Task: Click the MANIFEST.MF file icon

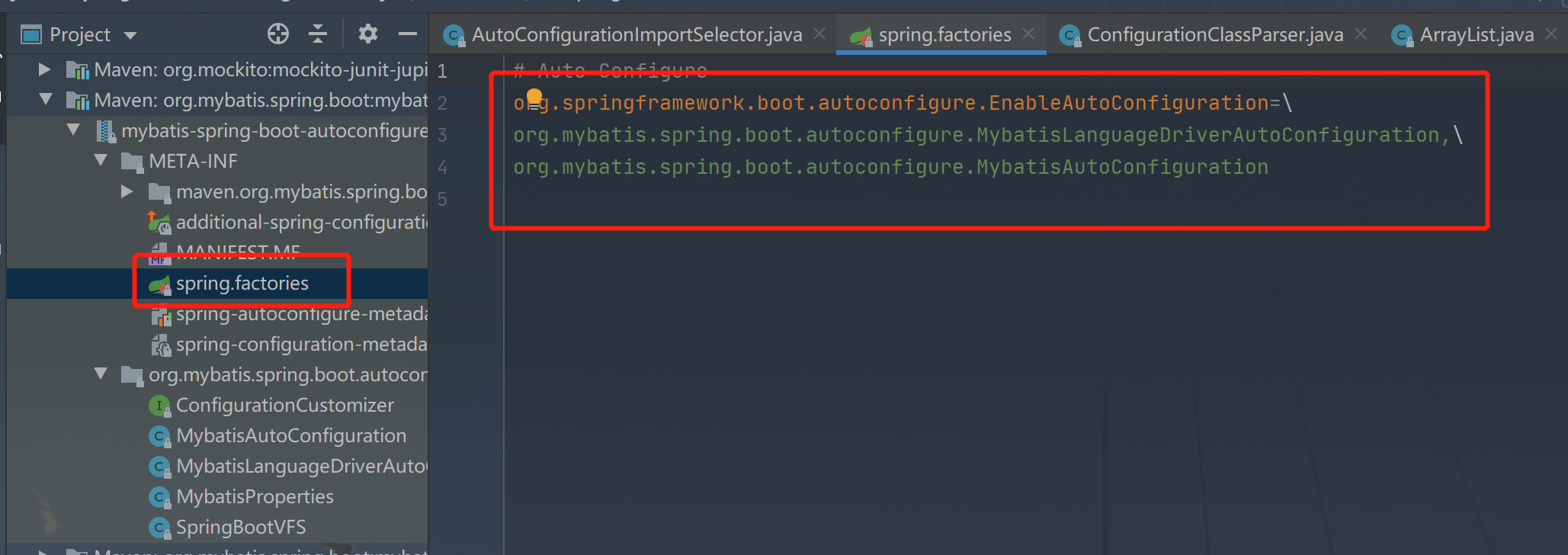Action: pyautogui.click(x=159, y=253)
